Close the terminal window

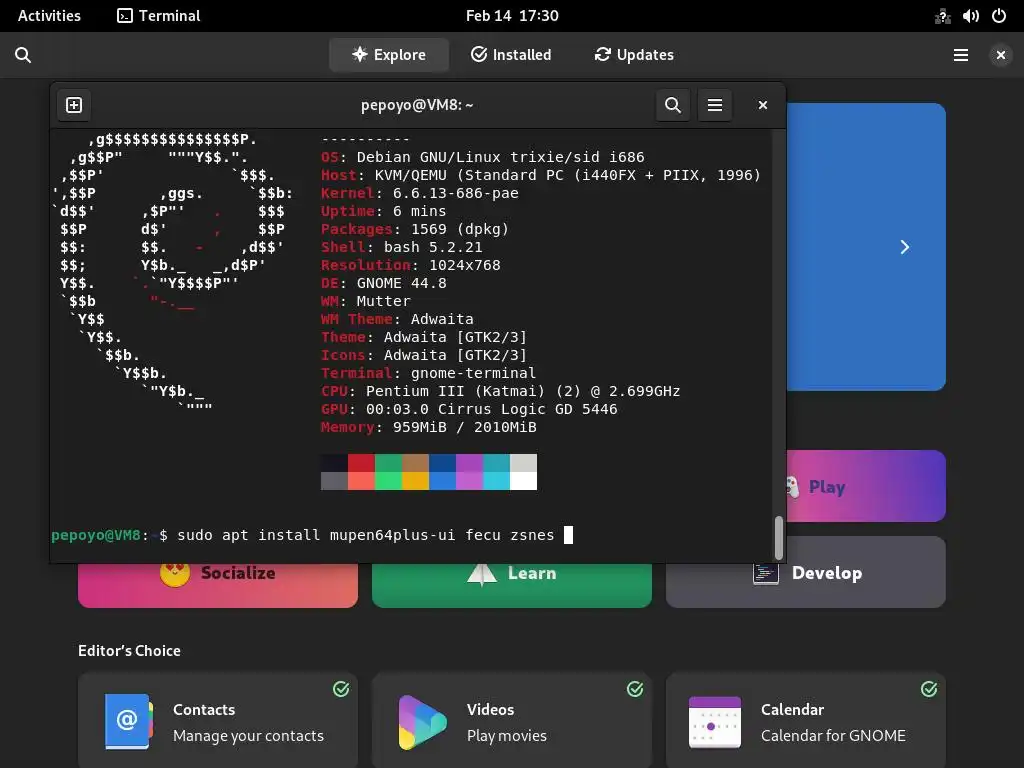pos(762,105)
